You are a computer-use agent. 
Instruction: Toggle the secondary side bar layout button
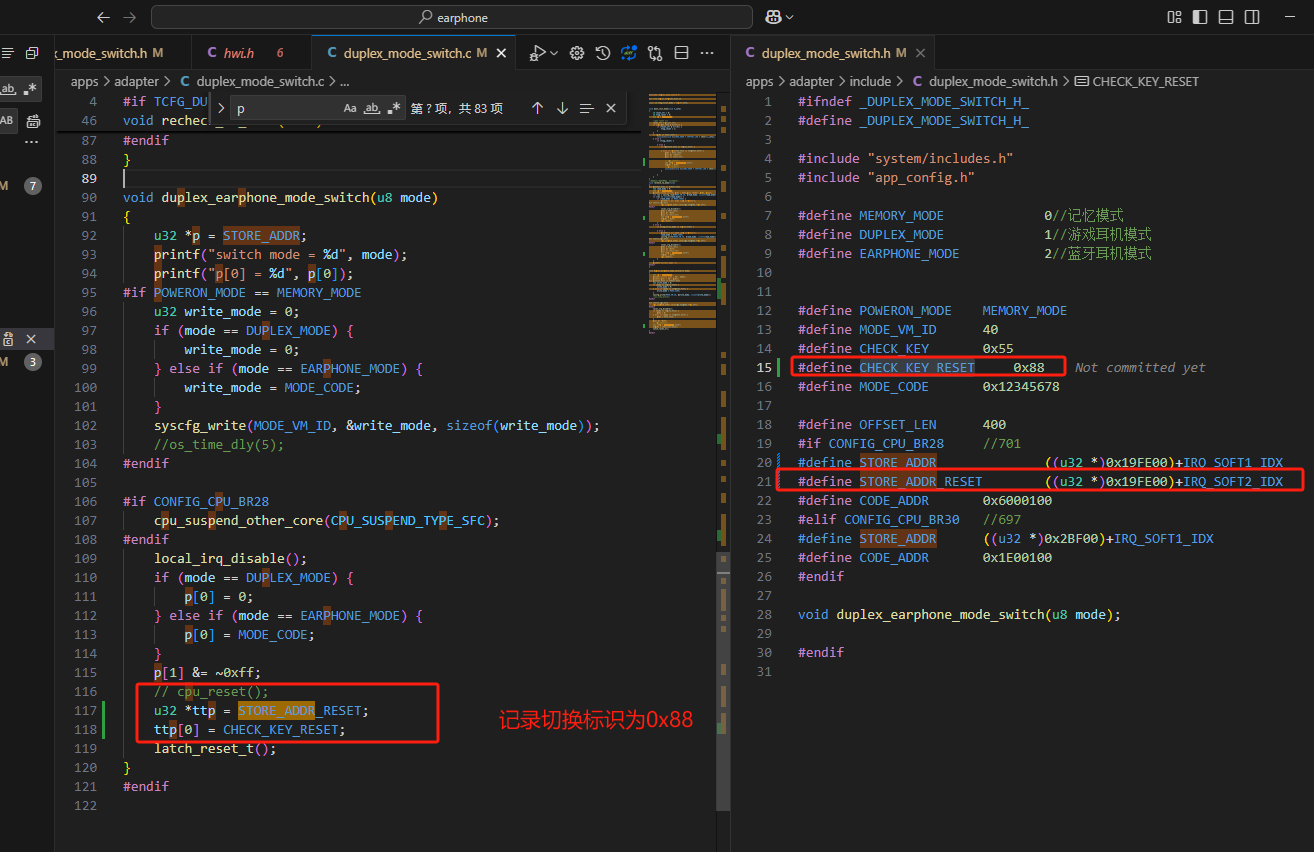[x=1252, y=17]
